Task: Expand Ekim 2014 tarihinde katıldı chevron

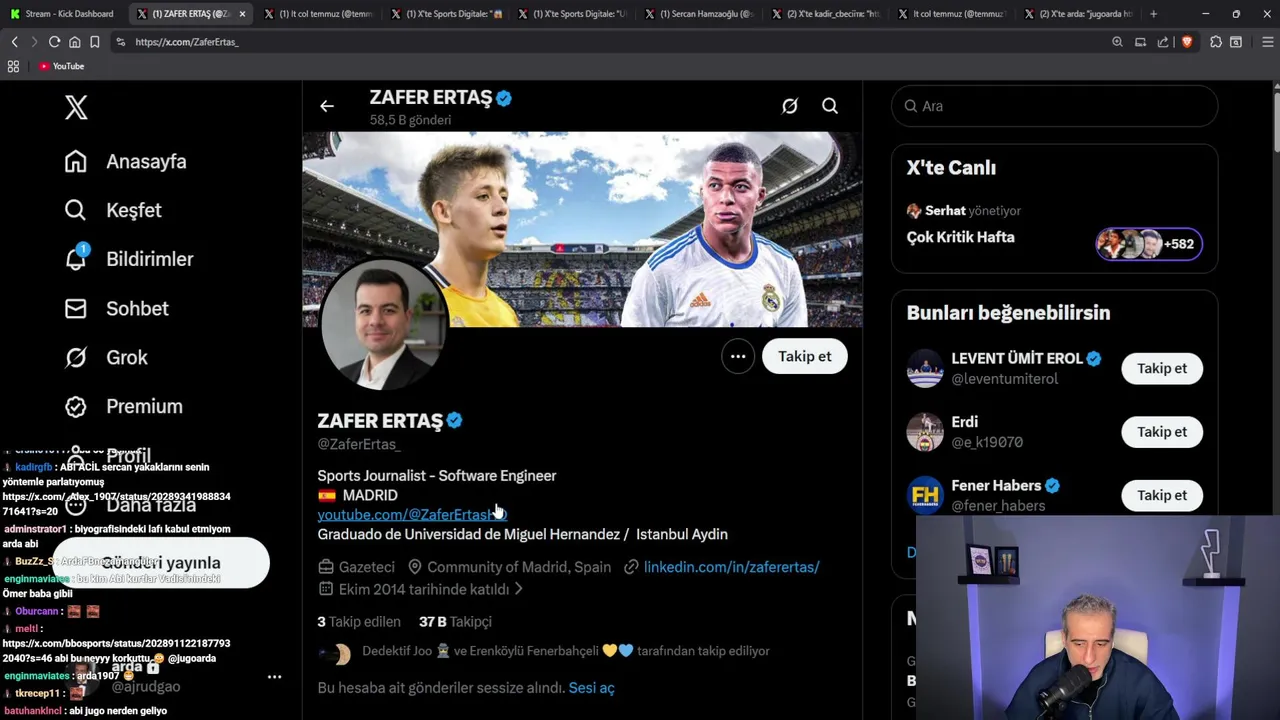Action: (x=518, y=589)
